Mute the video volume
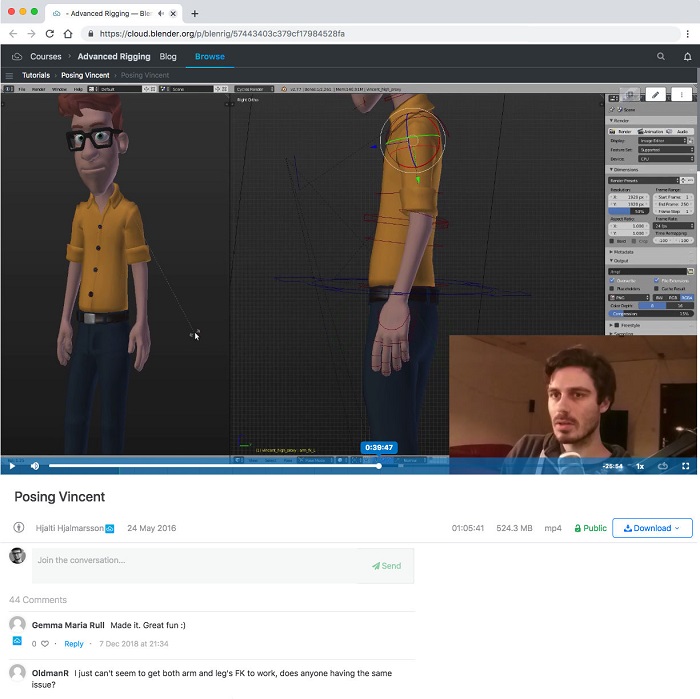 (x=35, y=466)
